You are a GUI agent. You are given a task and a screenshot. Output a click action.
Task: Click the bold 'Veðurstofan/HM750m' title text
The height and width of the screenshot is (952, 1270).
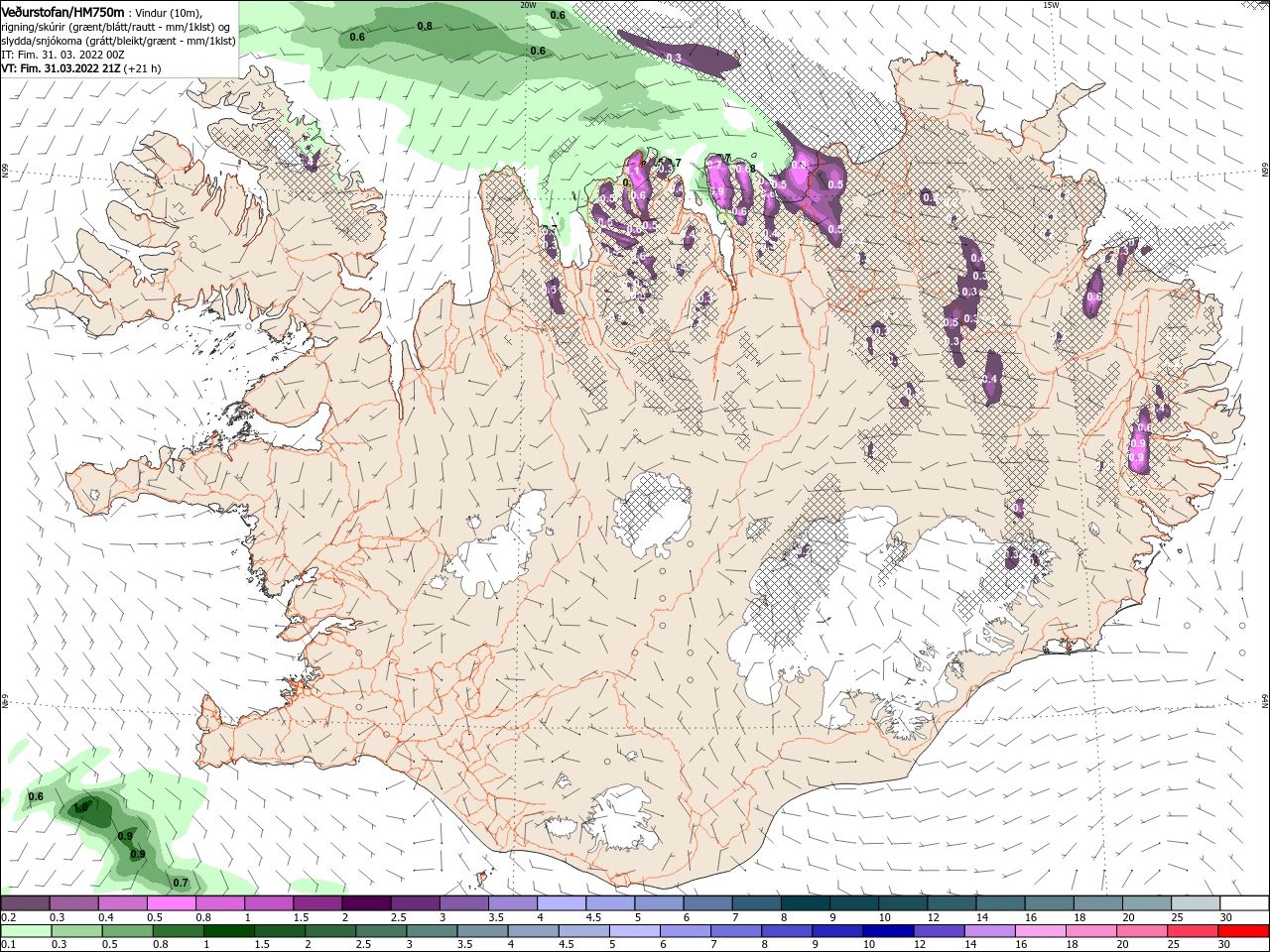(x=63, y=12)
